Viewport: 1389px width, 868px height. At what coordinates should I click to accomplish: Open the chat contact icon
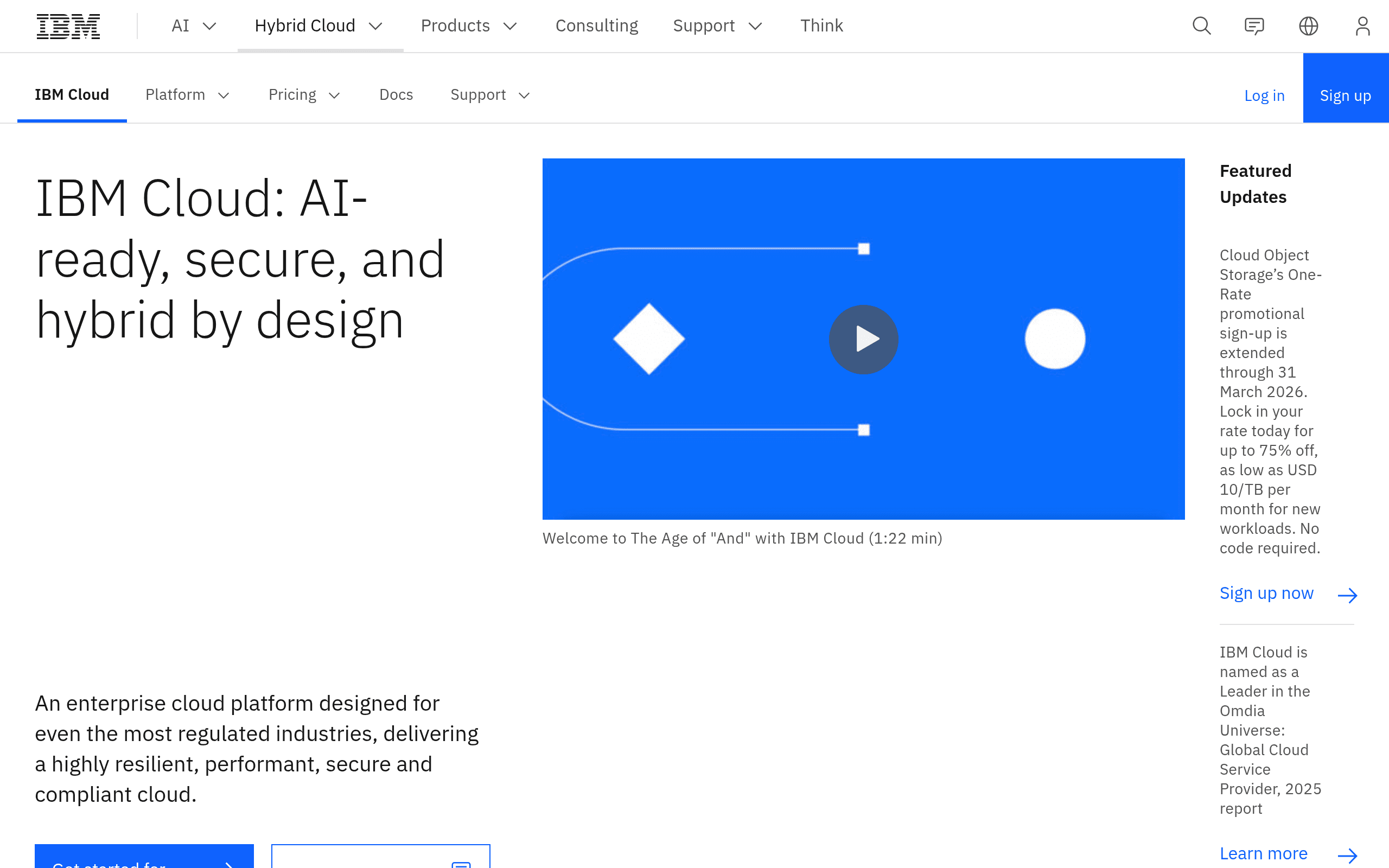[x=1254, y=26]
